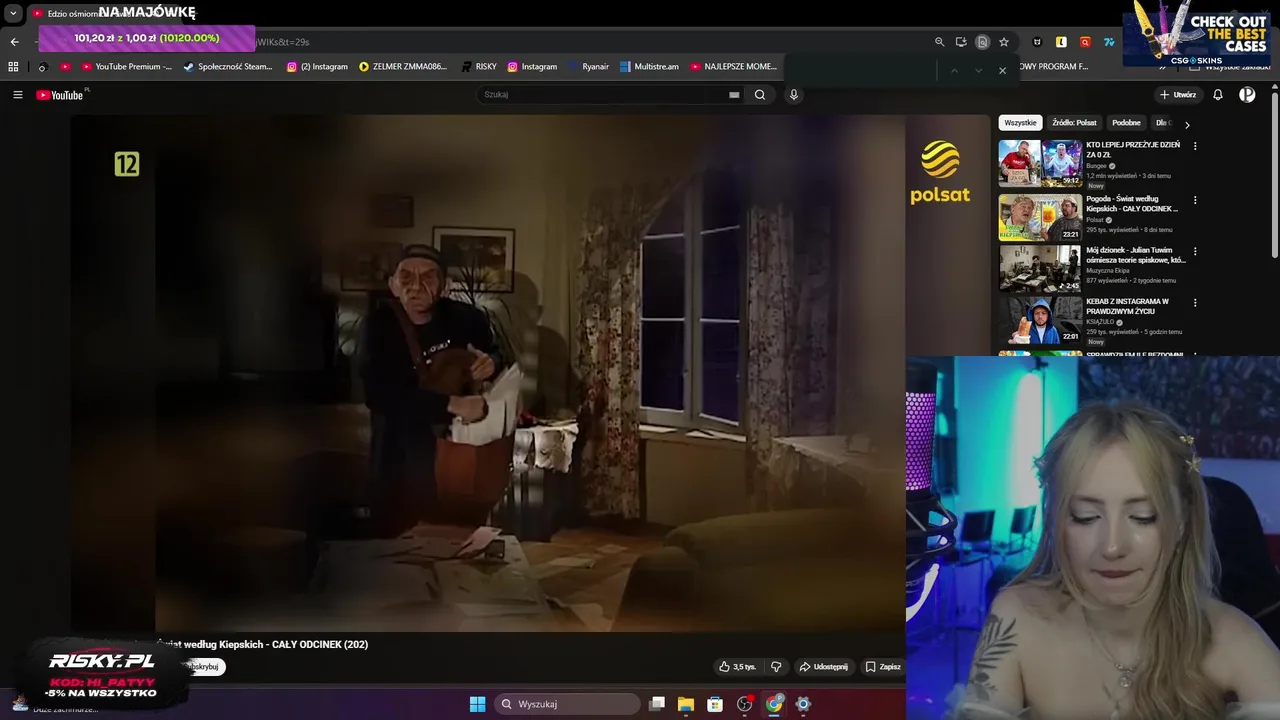Click the YouTube search magnifier button

[760, 95]
